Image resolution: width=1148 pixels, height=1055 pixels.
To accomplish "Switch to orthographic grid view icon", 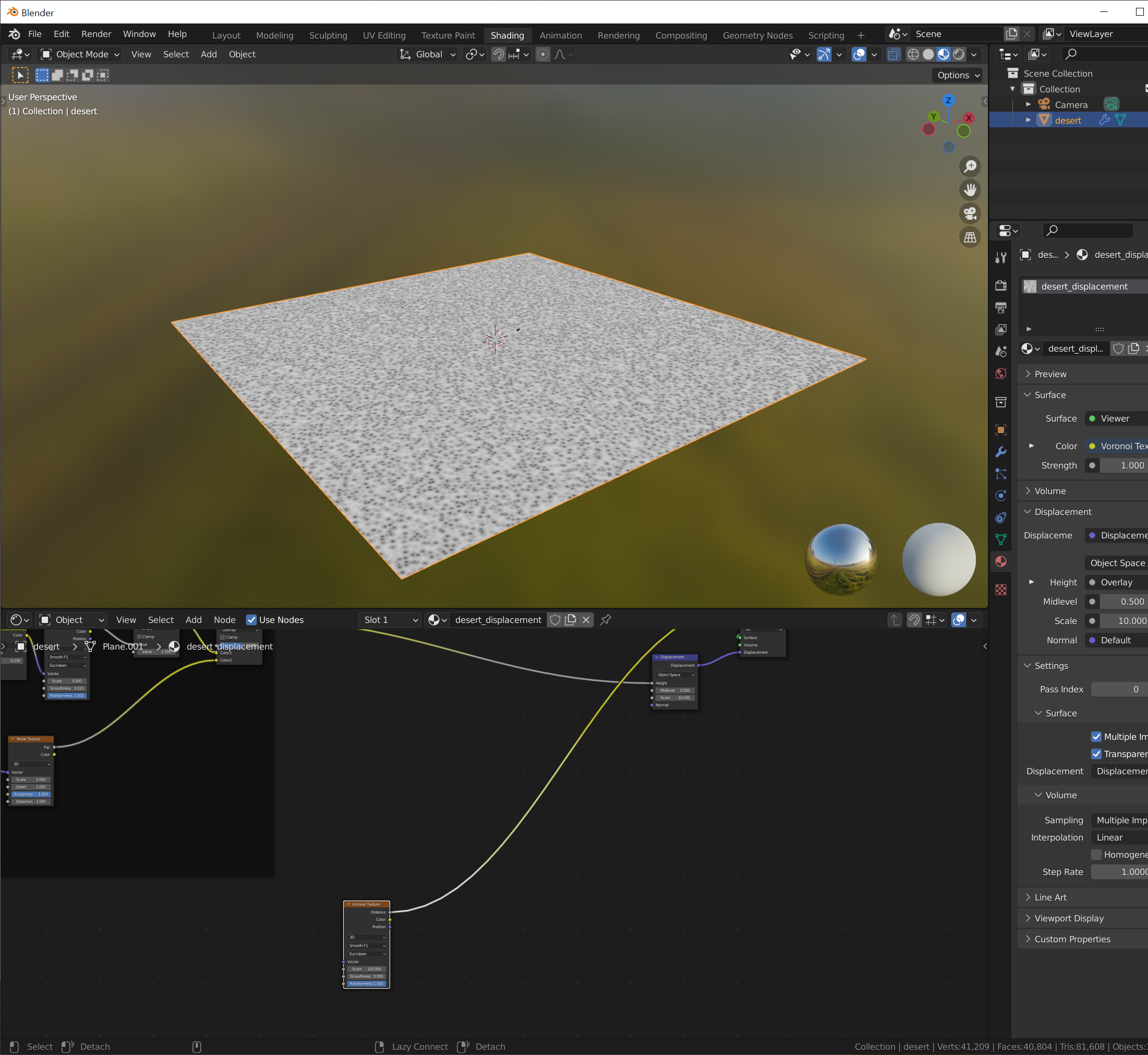I will click(x=970, y=237).
